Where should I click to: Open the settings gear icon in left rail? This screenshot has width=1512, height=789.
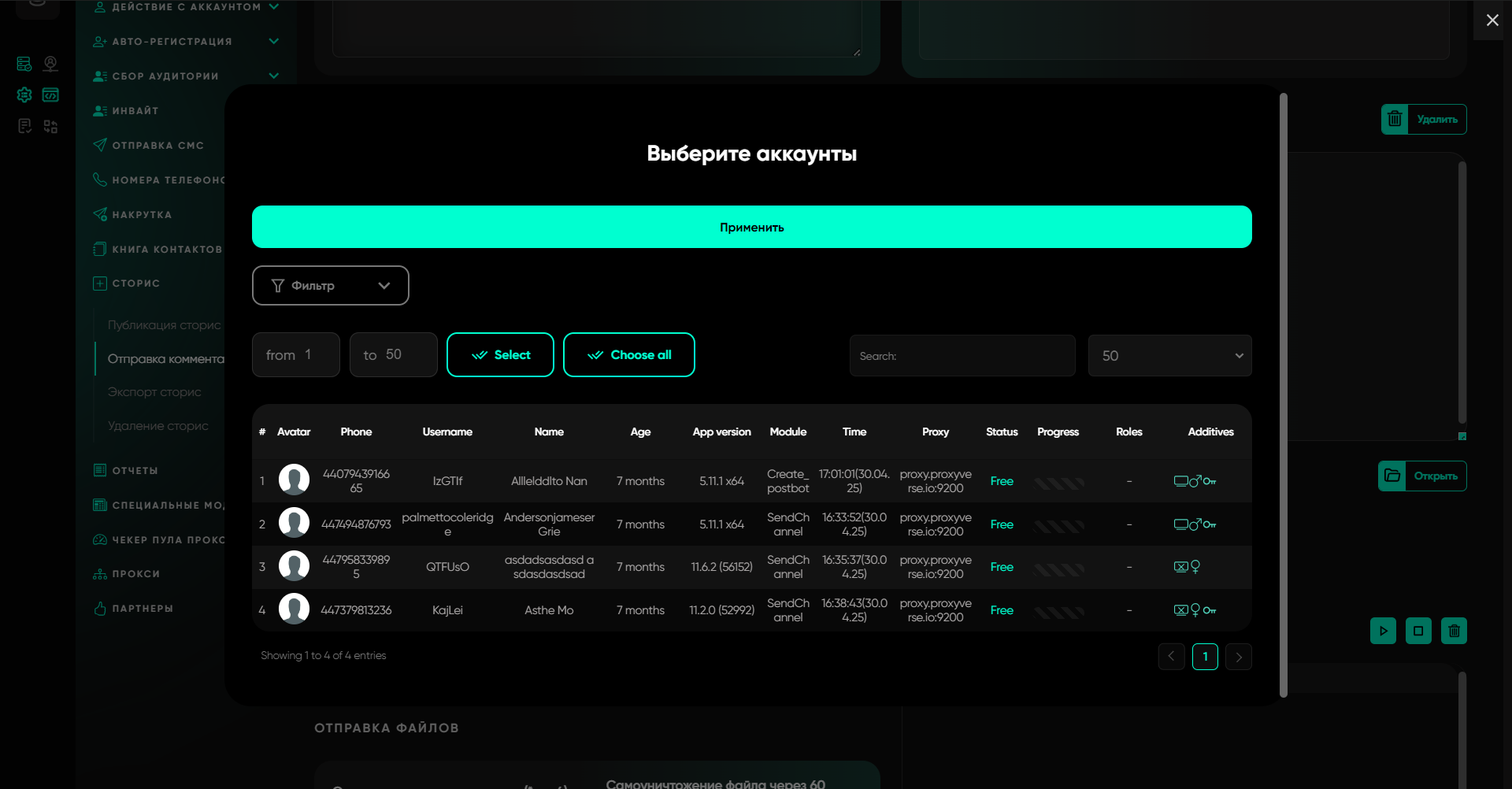(x=24, y=94)
